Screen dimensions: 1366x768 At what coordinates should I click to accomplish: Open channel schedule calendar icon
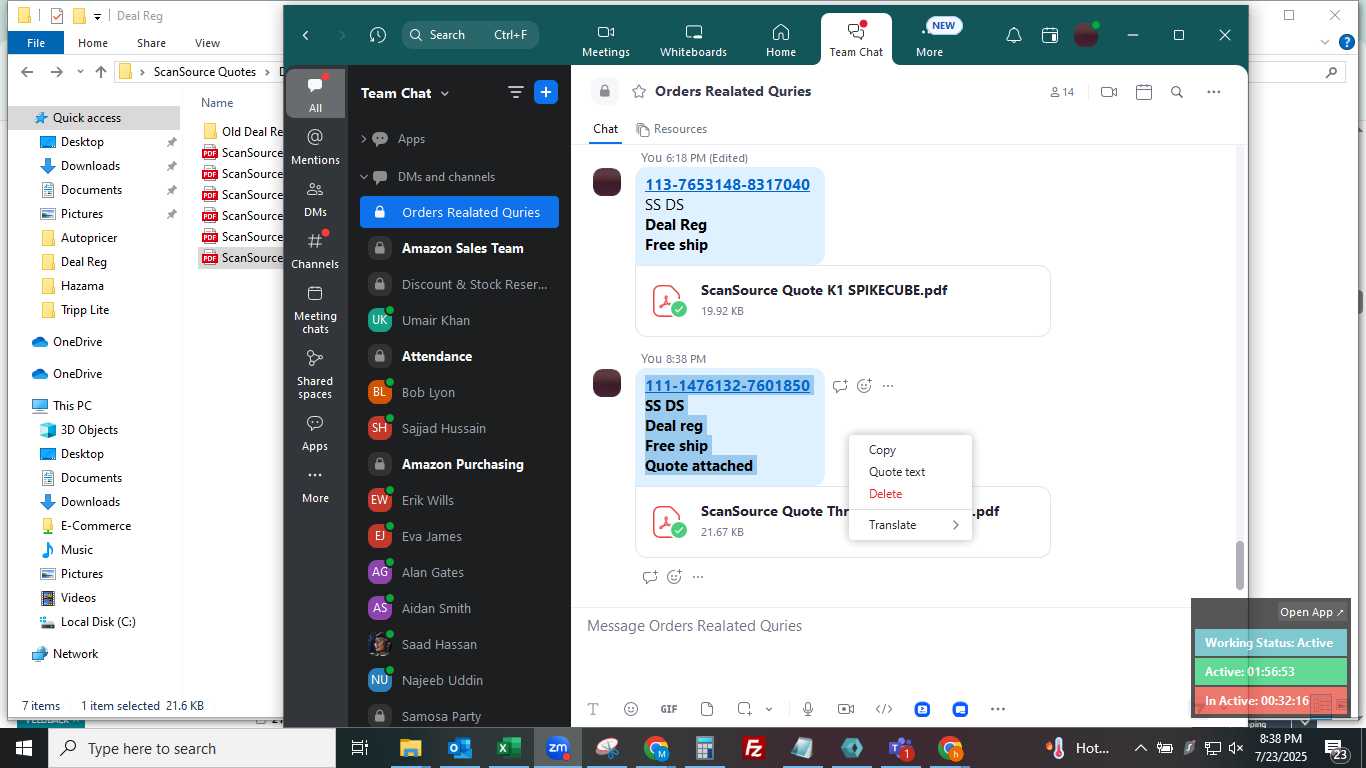coord(1144,92)
